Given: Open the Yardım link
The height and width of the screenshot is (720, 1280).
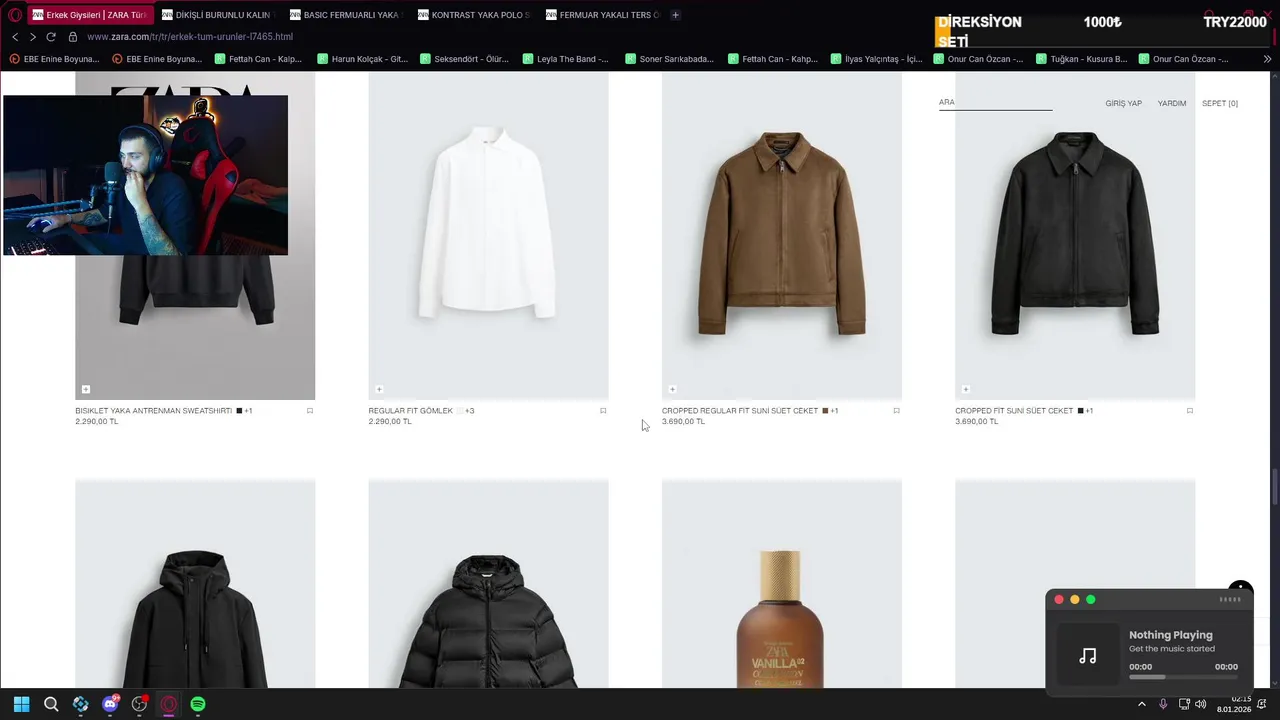Looking at the screenshot, I should click(1172, 104).
